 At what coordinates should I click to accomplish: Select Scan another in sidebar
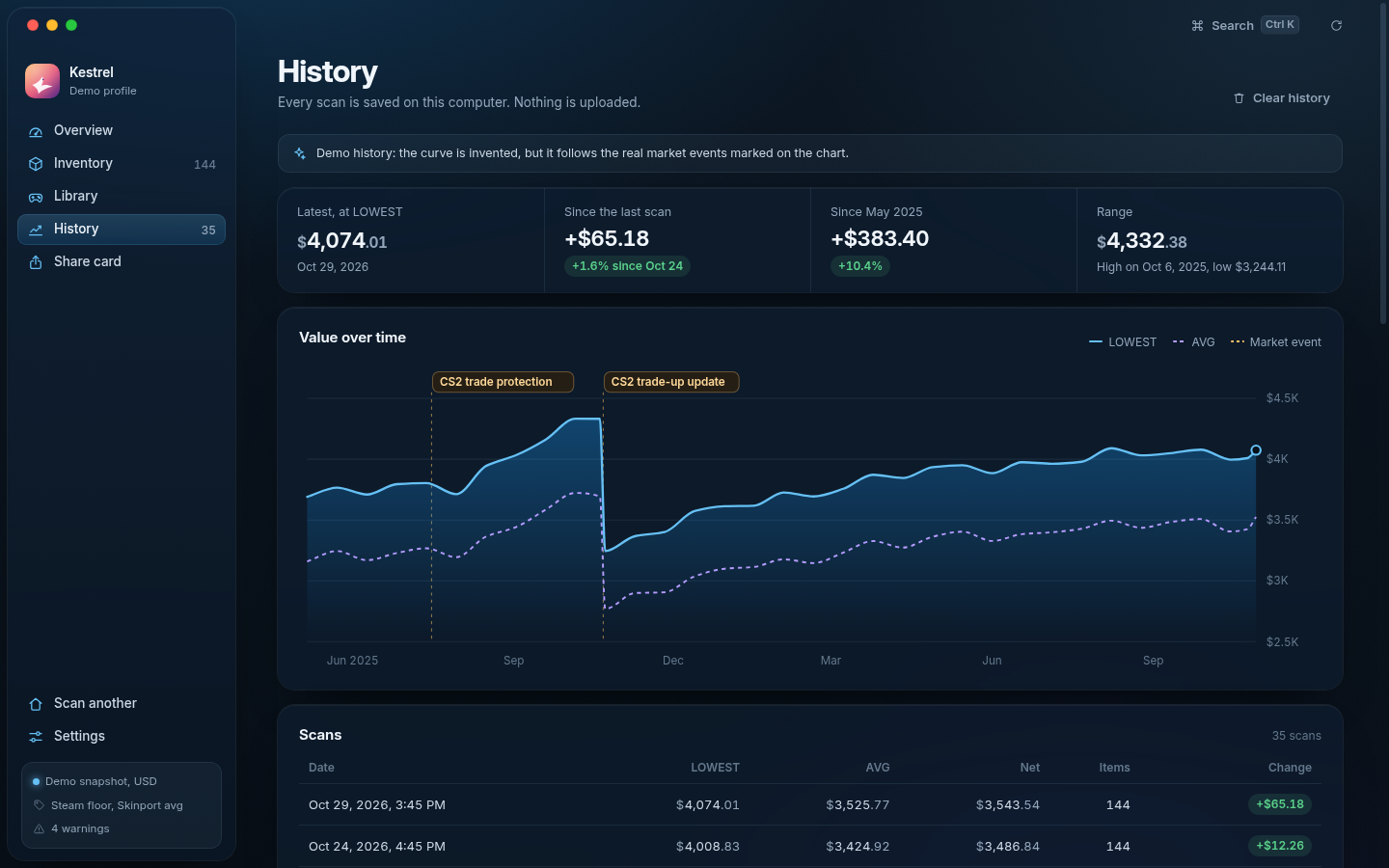122,704
